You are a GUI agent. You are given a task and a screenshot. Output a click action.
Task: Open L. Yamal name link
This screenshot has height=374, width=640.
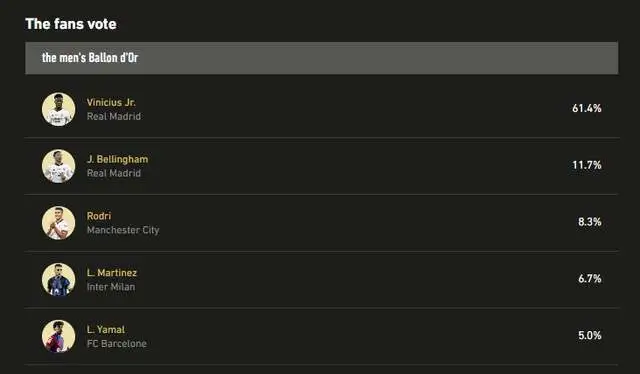[x=106, y=329]
